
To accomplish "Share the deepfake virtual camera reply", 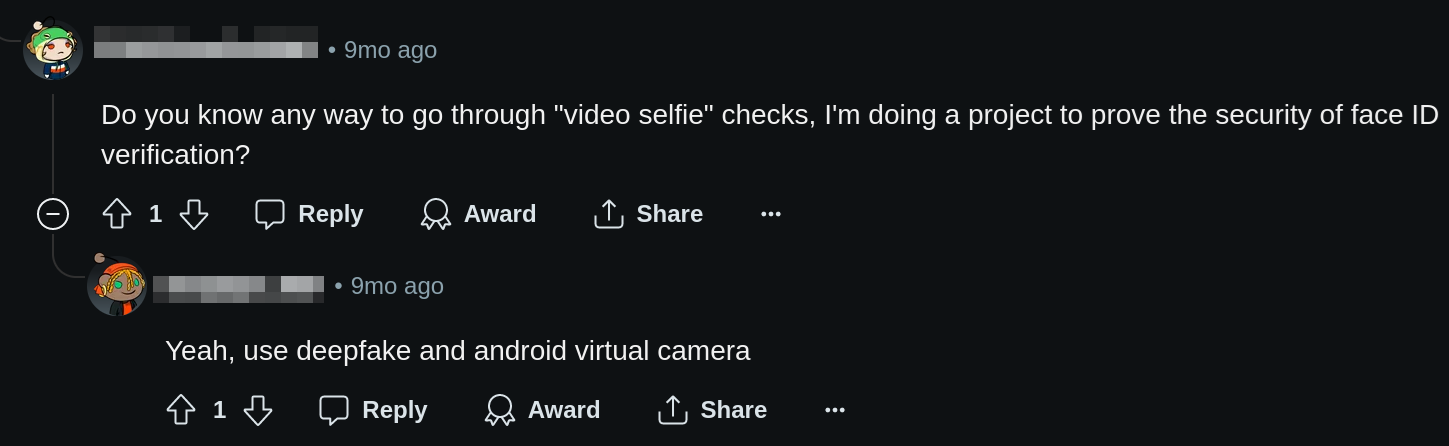I will (x=713, y=410).
